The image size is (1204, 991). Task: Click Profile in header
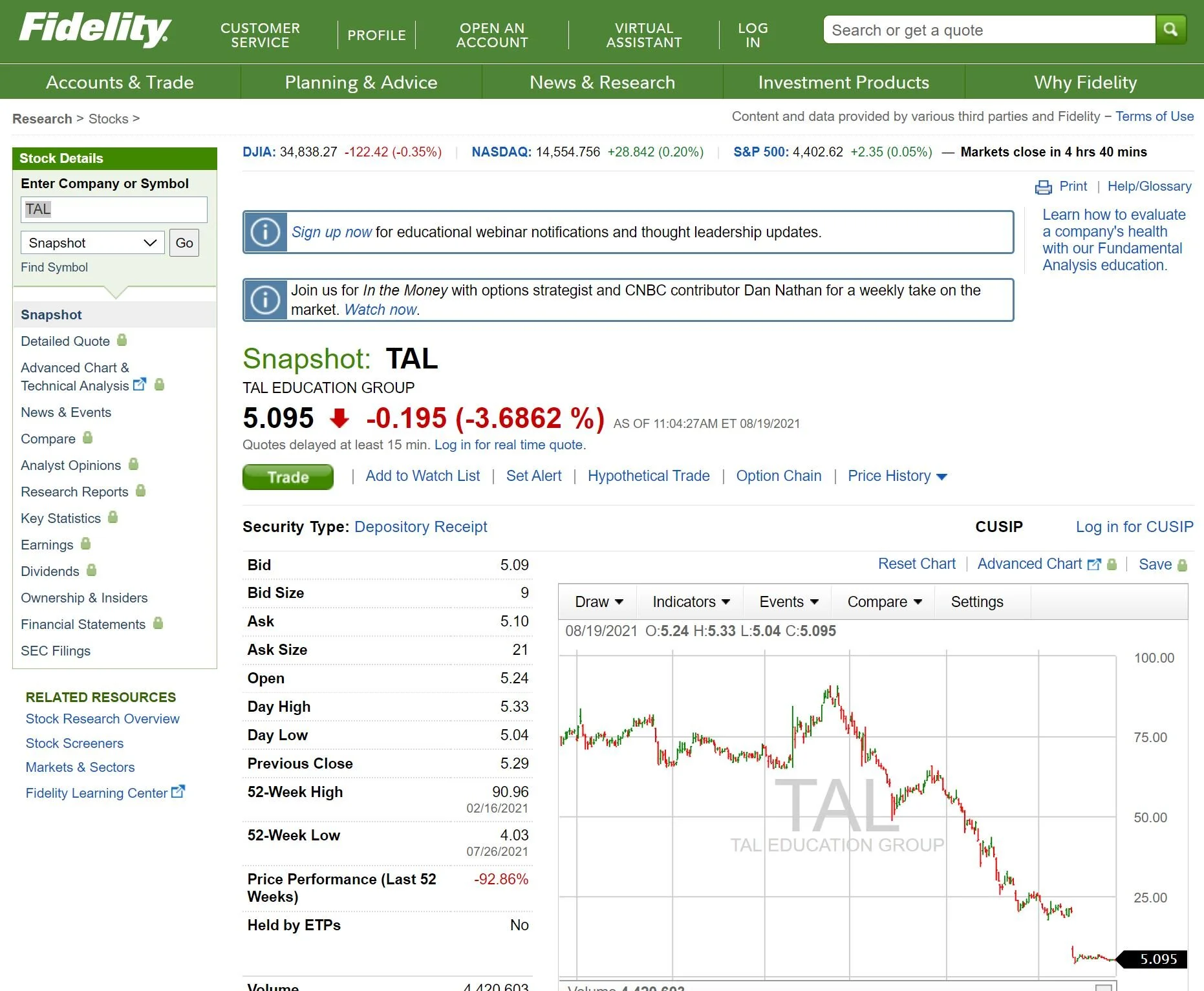pos(376,35)
